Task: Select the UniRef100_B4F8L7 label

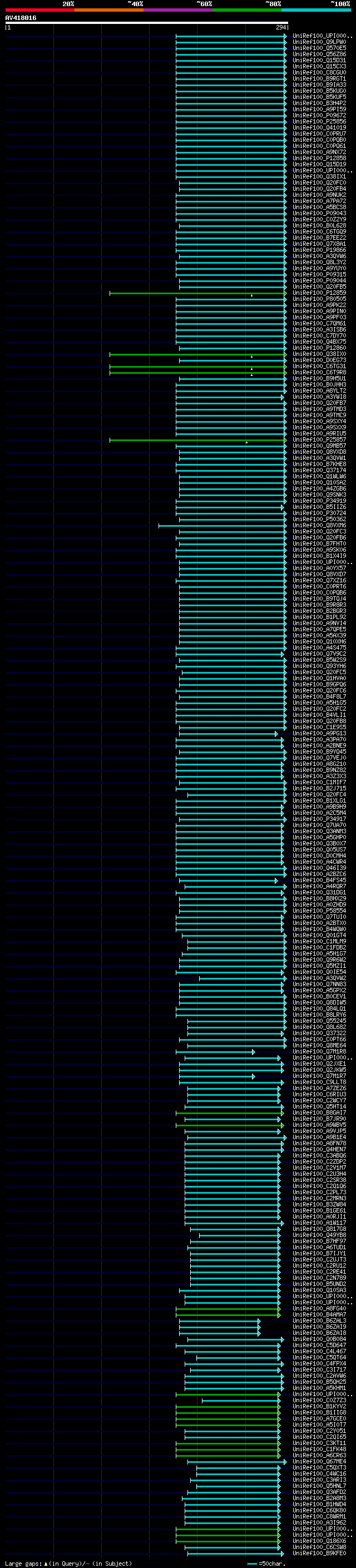Action: (319, 696)
